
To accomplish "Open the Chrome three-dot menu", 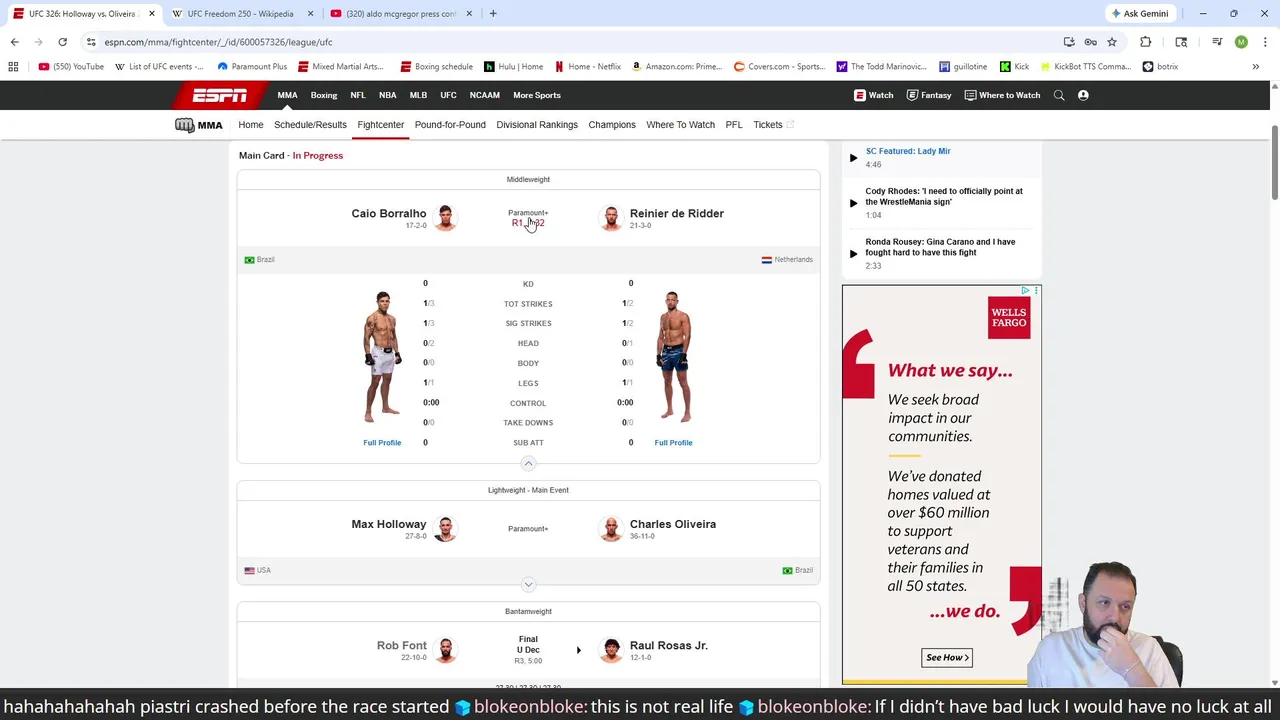I will coord(1265,42).
